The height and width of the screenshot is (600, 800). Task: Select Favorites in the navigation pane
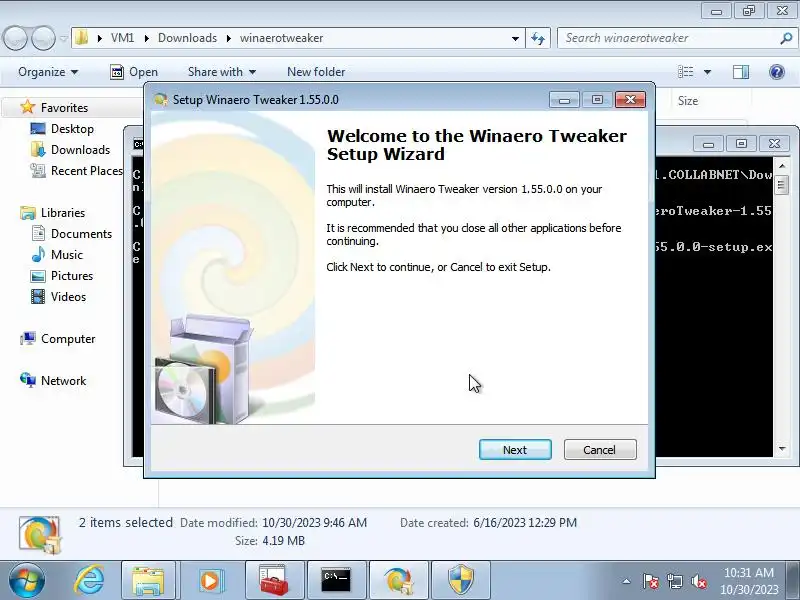(64, 108)
